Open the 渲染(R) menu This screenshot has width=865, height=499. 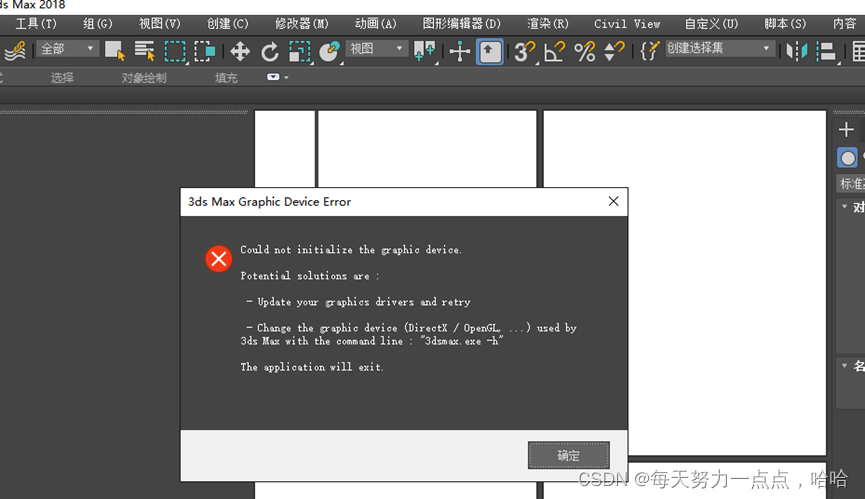tap(547, 24)
